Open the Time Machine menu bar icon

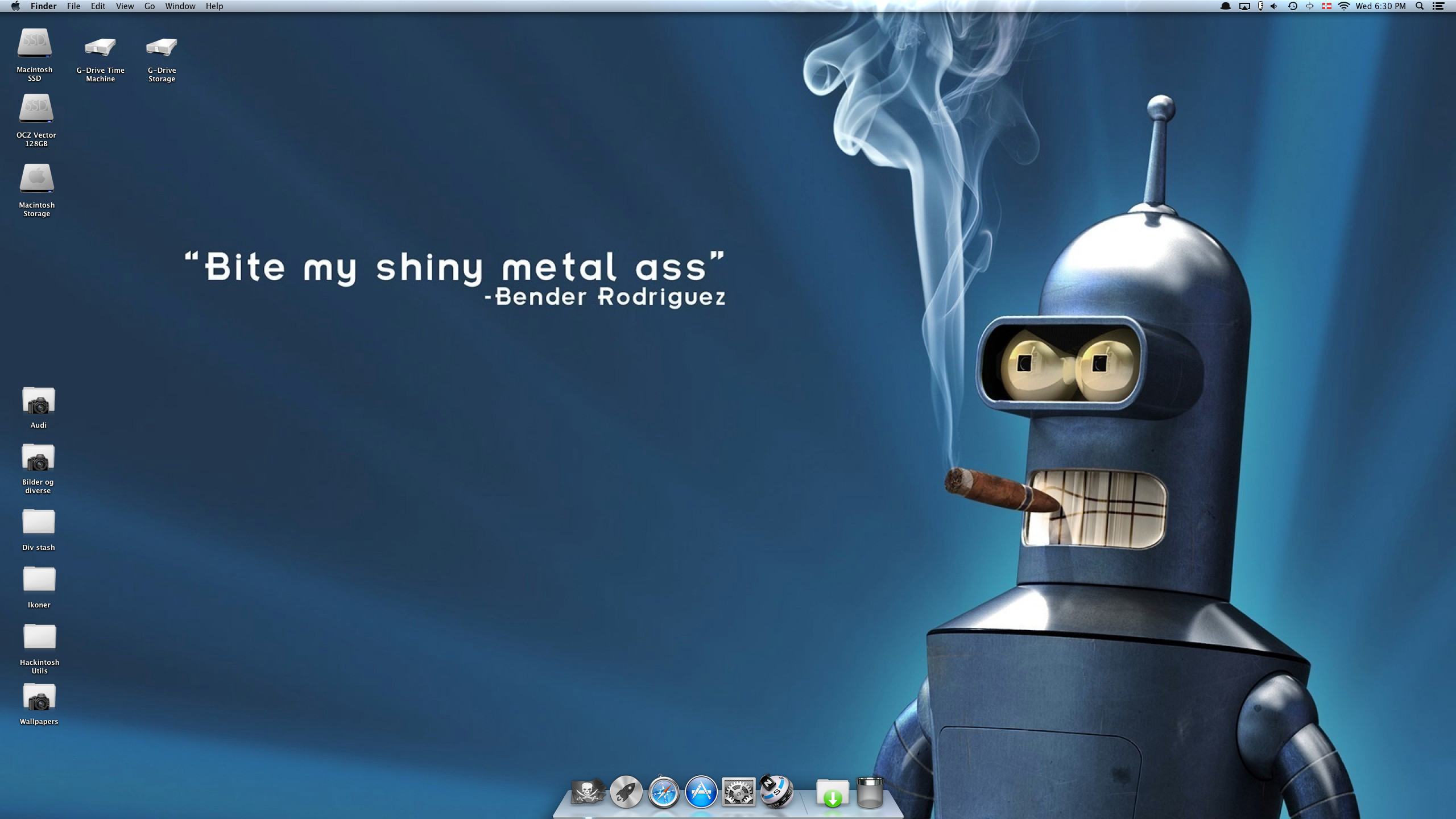[1292, 6]
